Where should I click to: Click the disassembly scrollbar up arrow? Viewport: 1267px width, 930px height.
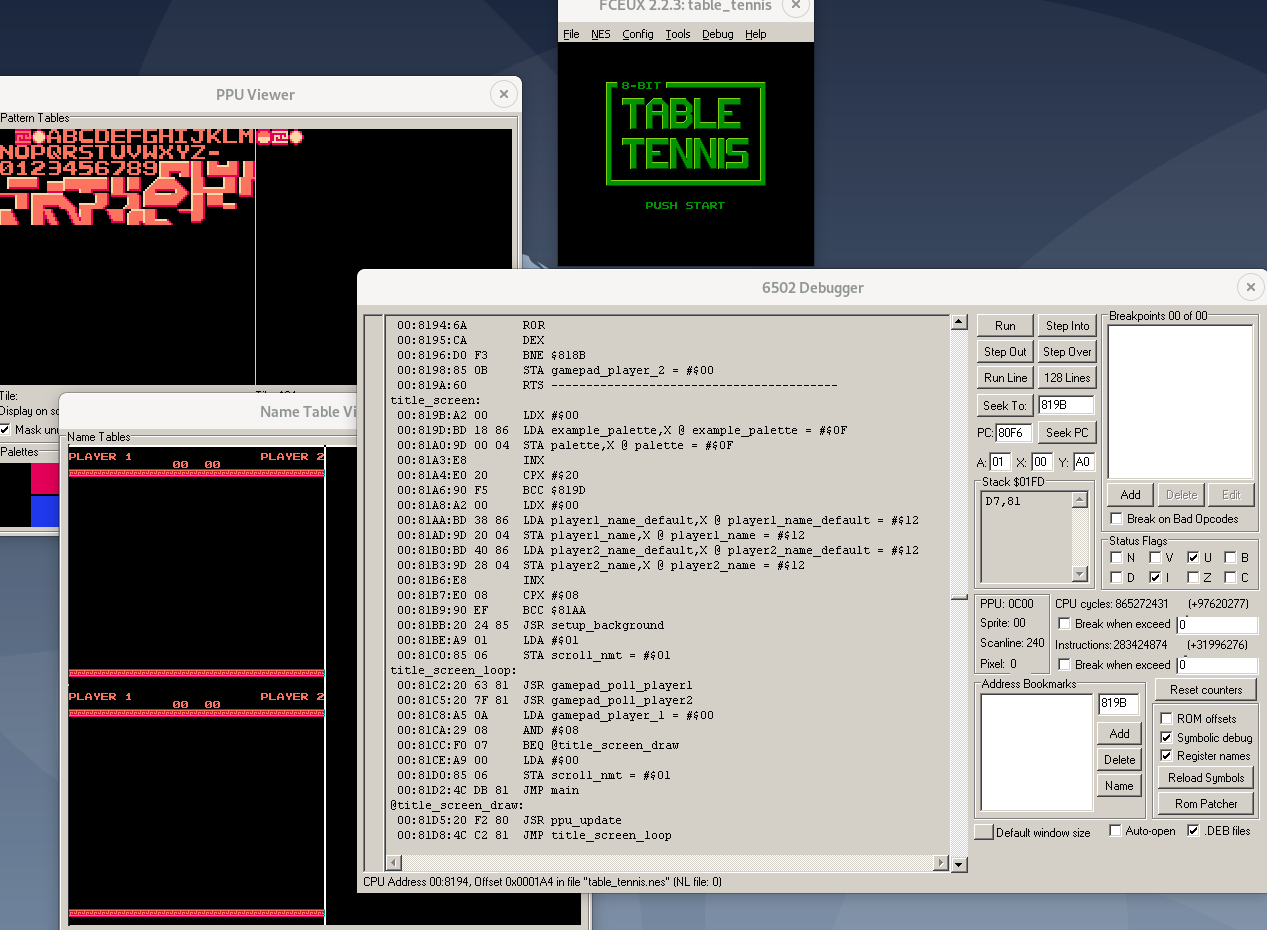[959, 323]
